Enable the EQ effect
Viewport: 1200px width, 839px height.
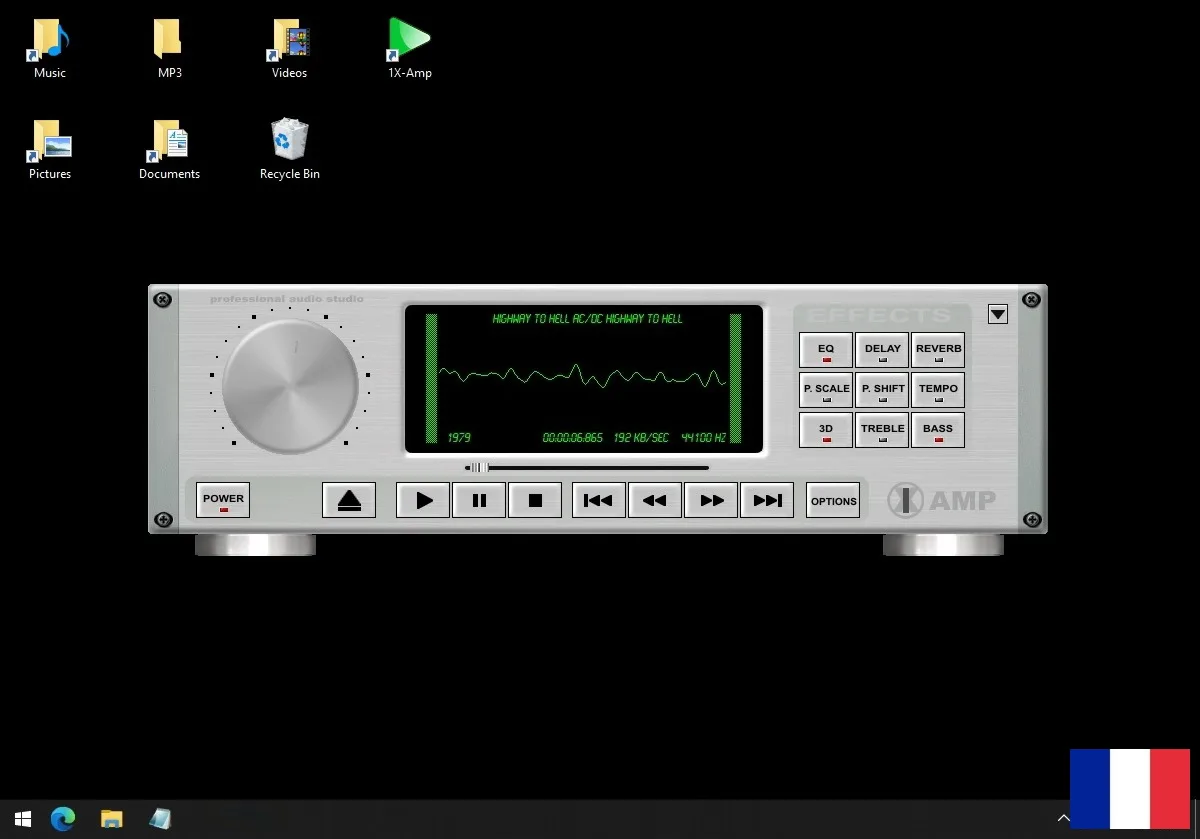[825, 349]
